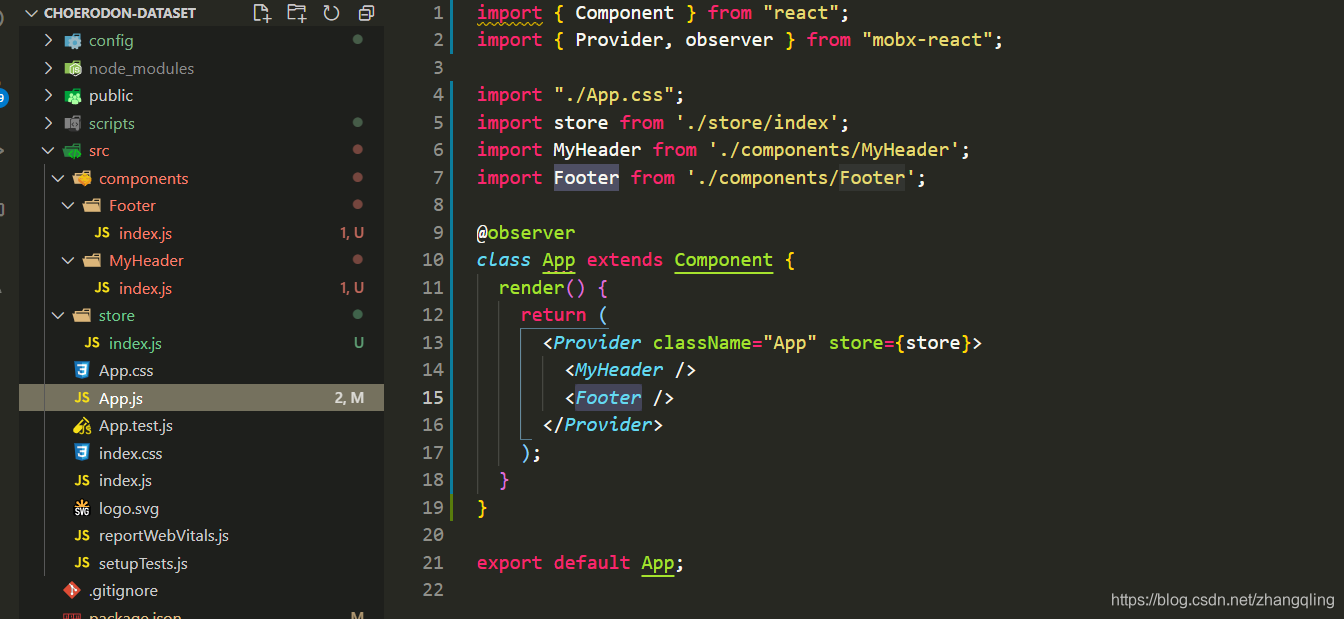The width and height of the screenshot is (1344, 619).
Task: Click the public folder icon
Action: pos(73,96)
